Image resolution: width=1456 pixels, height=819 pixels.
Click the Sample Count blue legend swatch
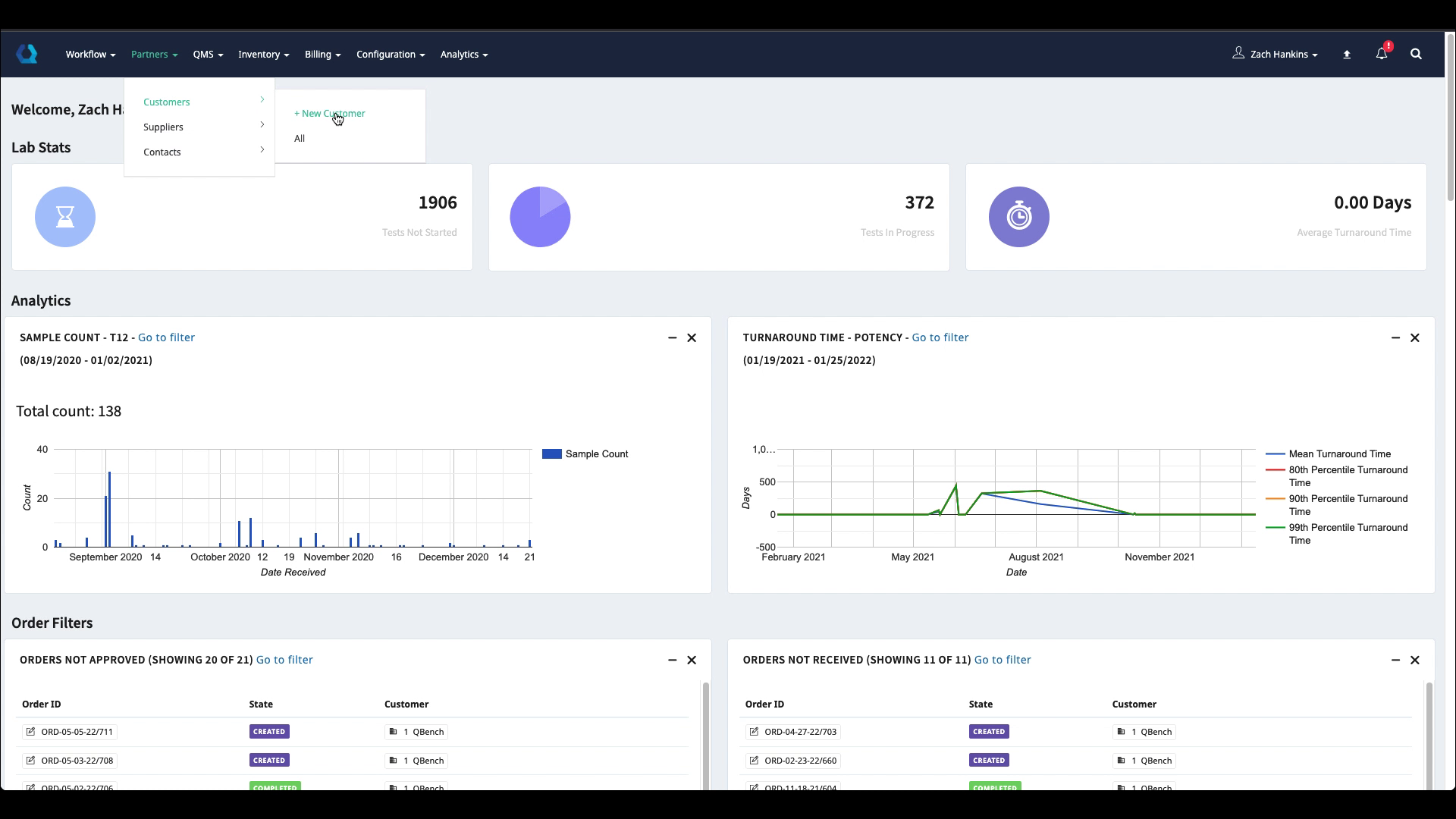[x=551, y=454]
